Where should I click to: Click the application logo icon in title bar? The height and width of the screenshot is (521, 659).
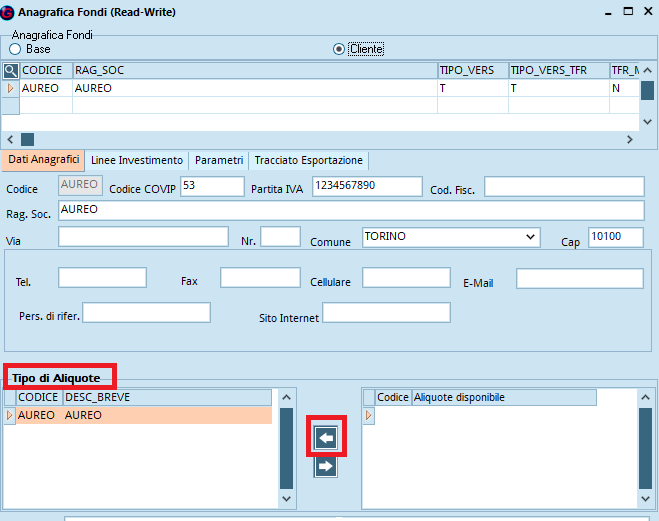click(7, 12)
